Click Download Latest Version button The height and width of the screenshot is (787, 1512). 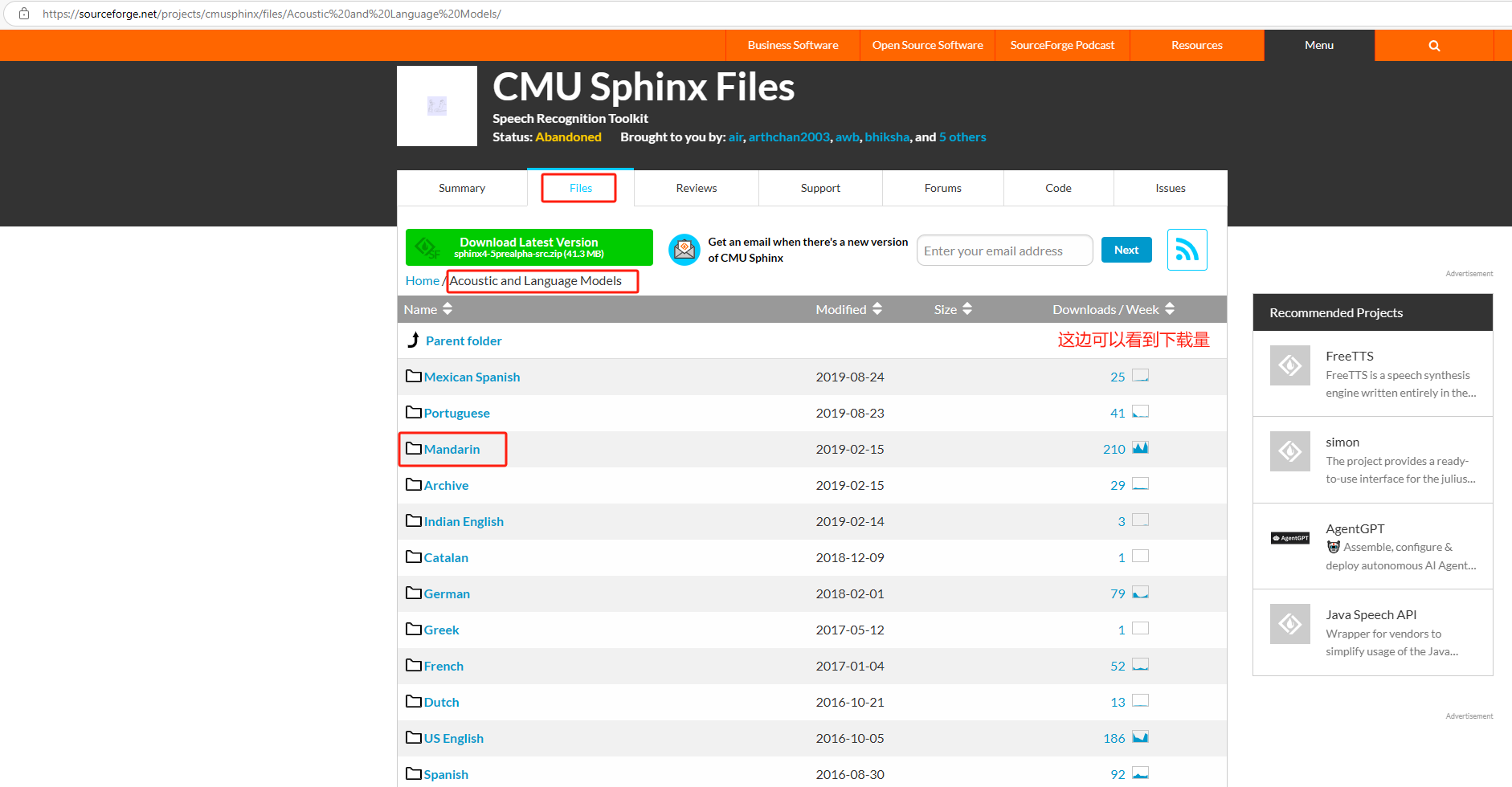[x=529, y=247]
